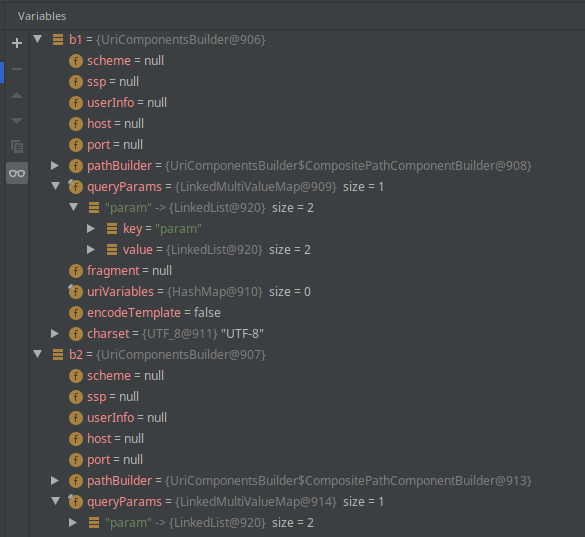Click the duplicate watch icon
Image resolution: width=585 pixels, height=537 pixels.
click(17, 146)
